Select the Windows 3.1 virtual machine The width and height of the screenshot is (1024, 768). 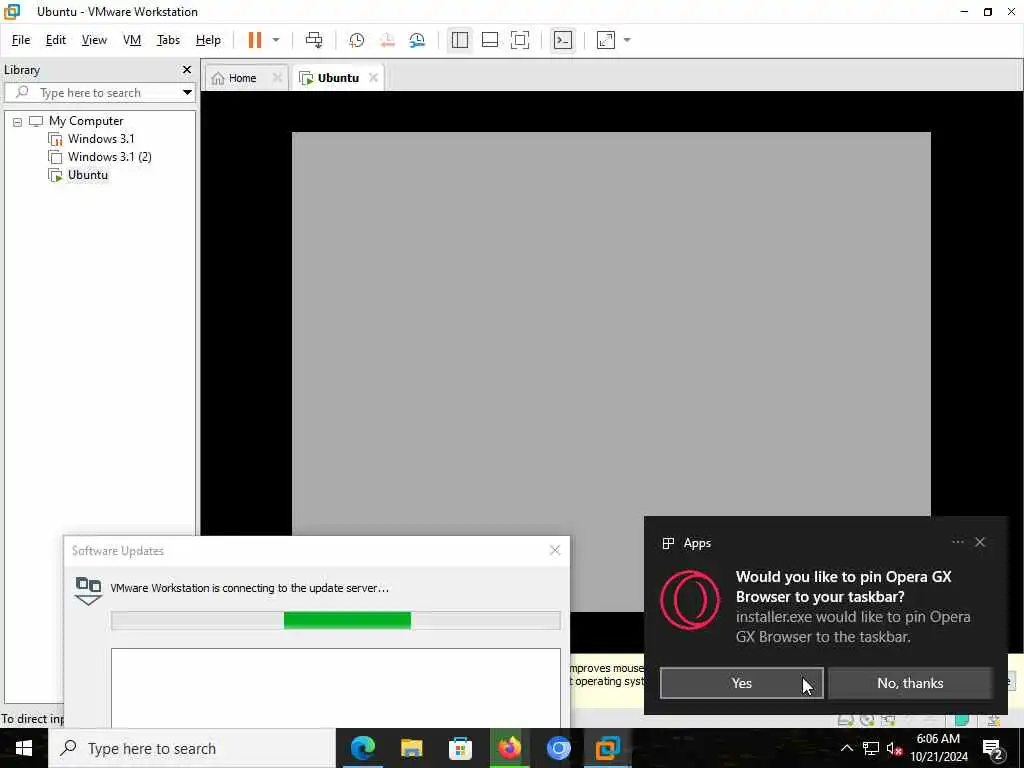(101, 138)
